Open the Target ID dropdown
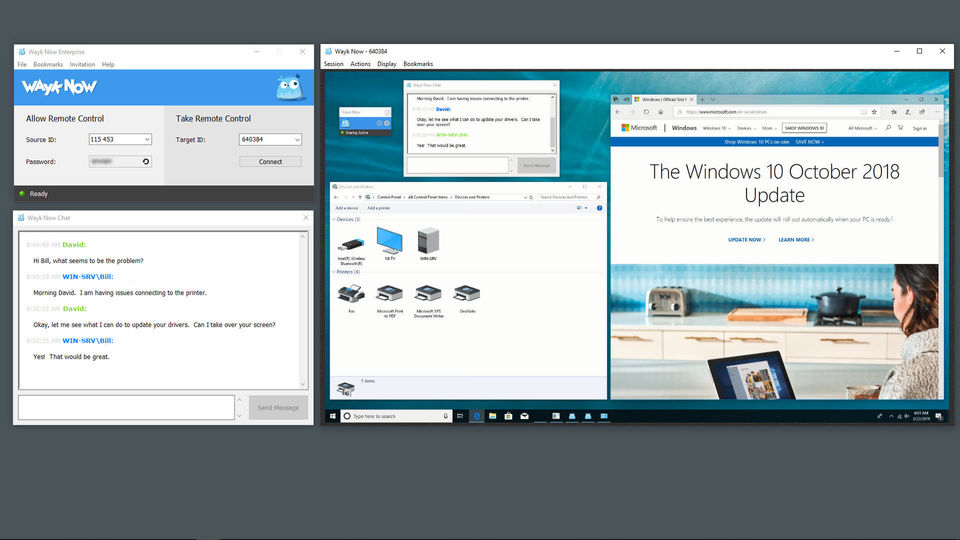Screen dimensions: 960x540 pos(297,140)
